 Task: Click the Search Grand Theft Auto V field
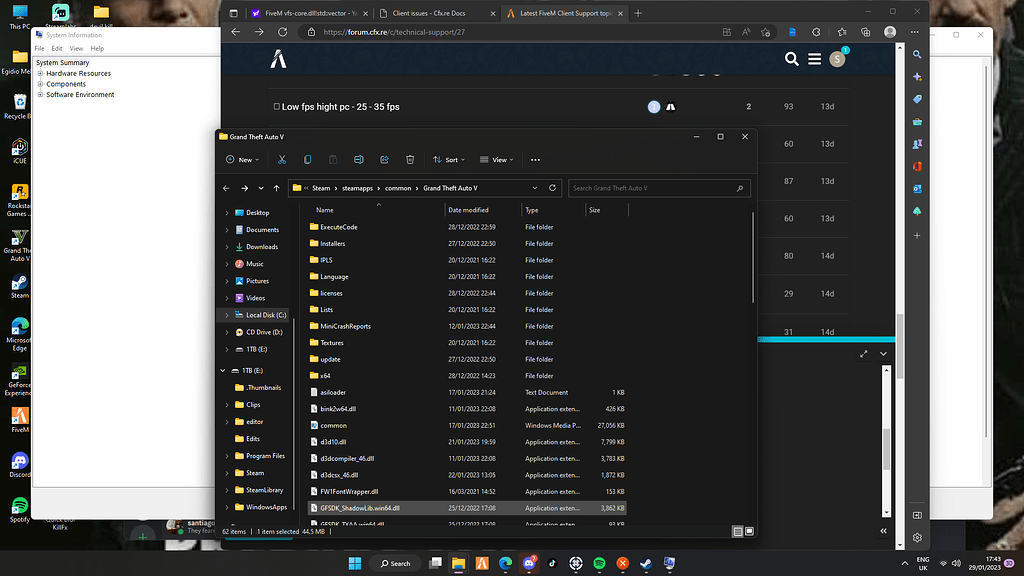659,188
